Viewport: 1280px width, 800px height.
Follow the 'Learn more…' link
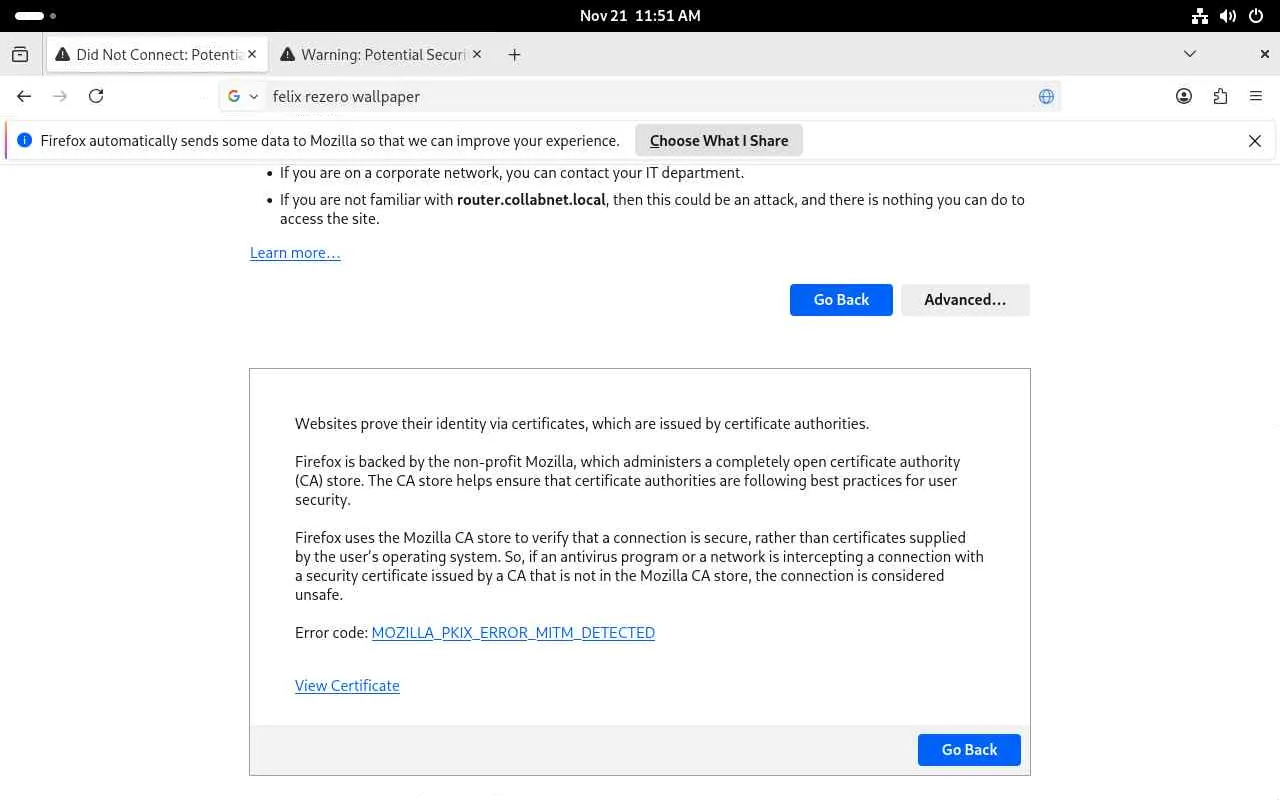pos(295,253)
